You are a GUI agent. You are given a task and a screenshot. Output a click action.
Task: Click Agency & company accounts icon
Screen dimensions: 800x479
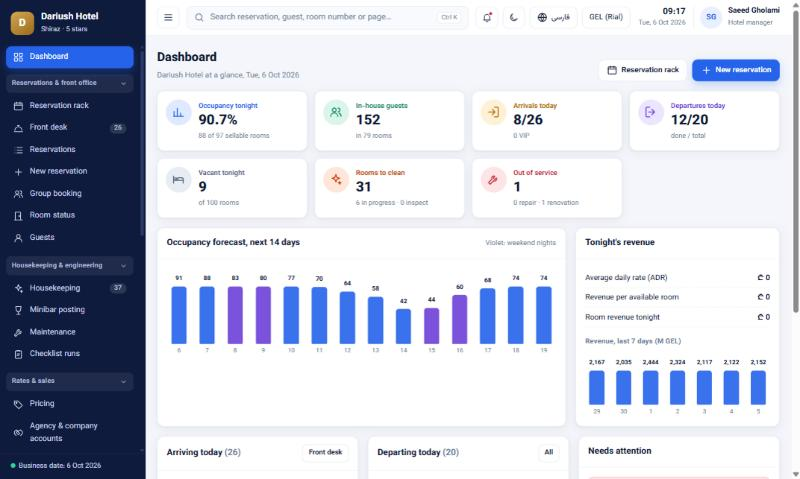coord(18,433)
